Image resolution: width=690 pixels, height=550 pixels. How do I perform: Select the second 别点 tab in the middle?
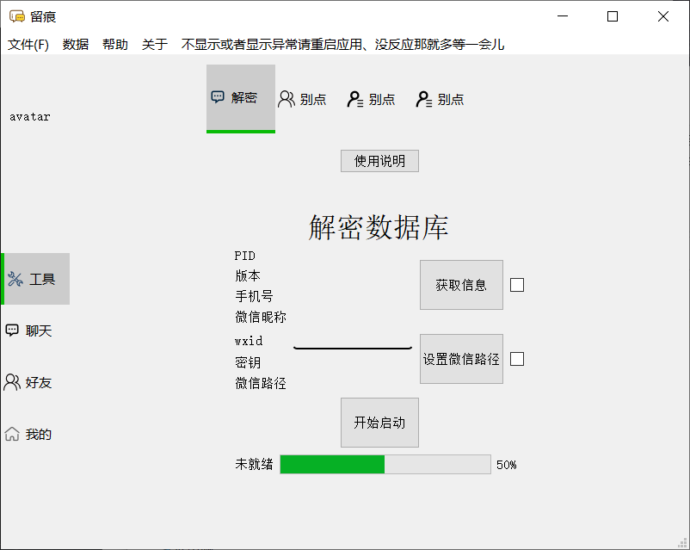pos(355,99)
